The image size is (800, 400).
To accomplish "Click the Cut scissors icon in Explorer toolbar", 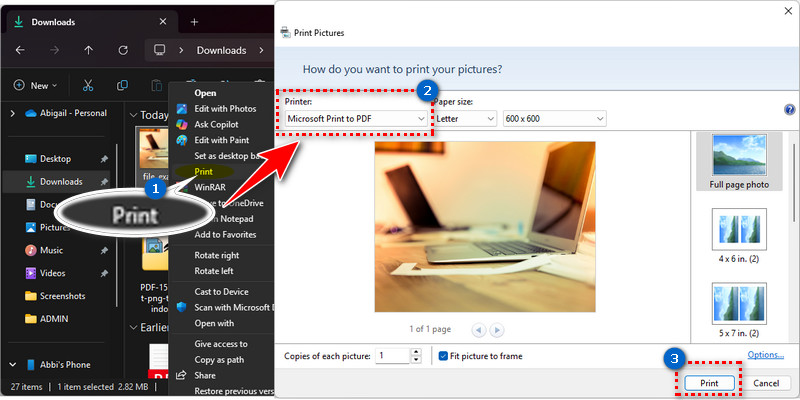I will coord(88,85).
